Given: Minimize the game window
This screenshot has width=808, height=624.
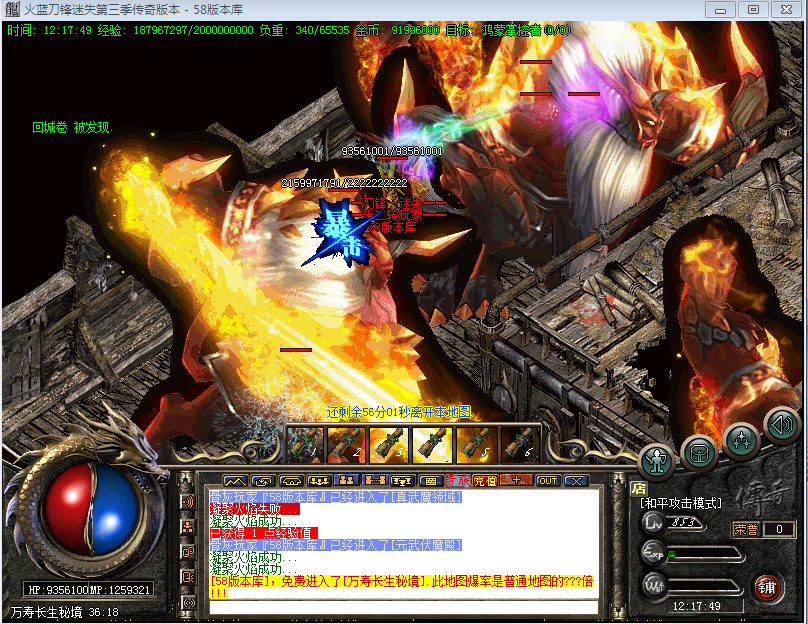Looking at the screenshot, I should [721, 10].
